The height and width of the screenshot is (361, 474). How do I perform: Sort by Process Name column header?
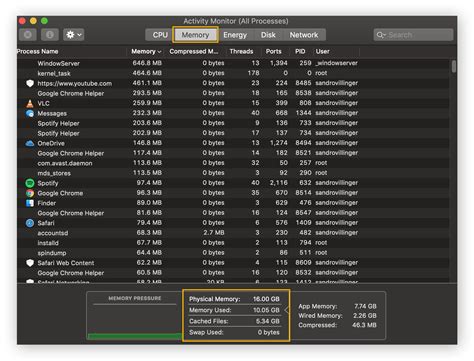click(38, 51)
